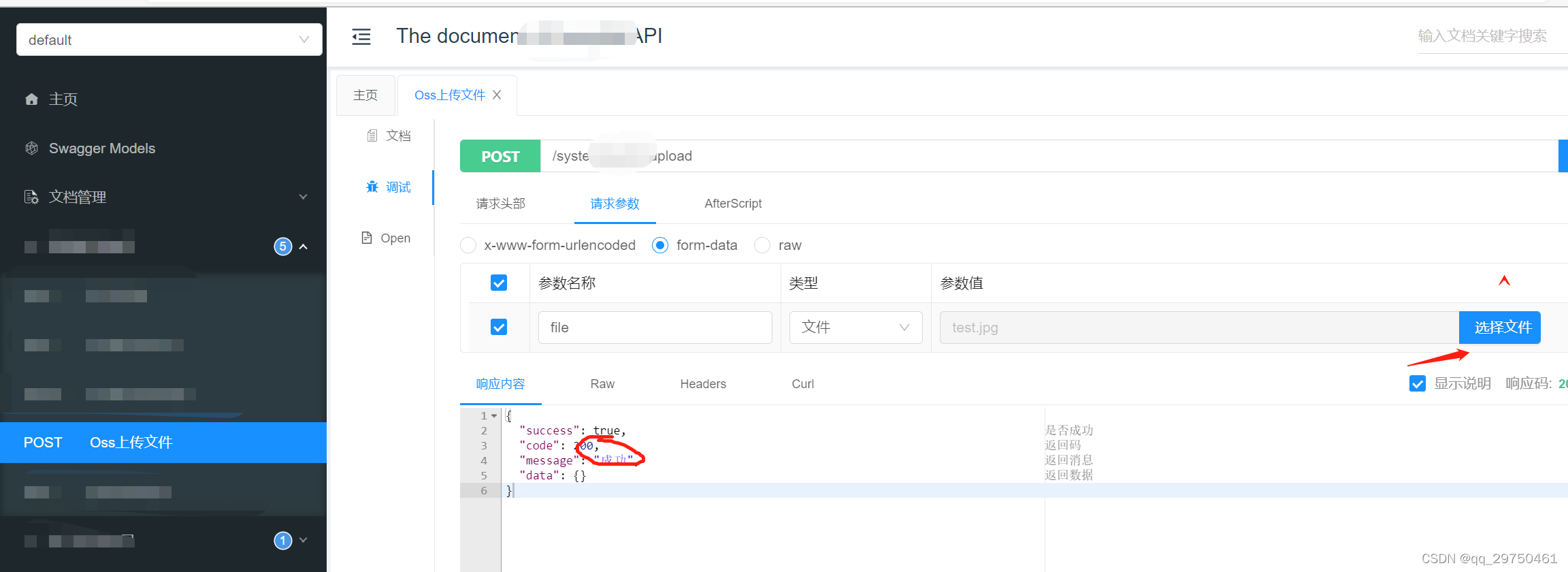
Task: Collapse the sidebar with the menu-fold icon
Action: tap(361, 37)
